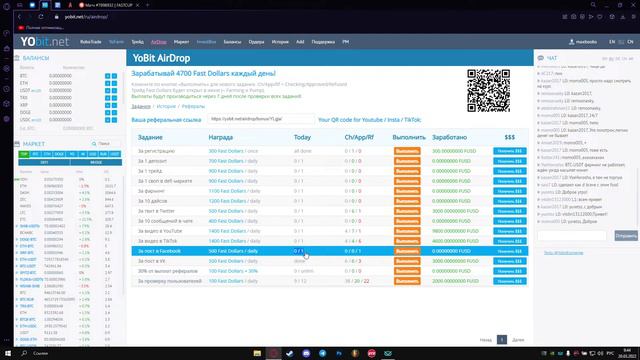Go to Маркет in top navigation
The width and height of the screenshot is (640, 360).
pyautogui.click(x=181, y=42)
